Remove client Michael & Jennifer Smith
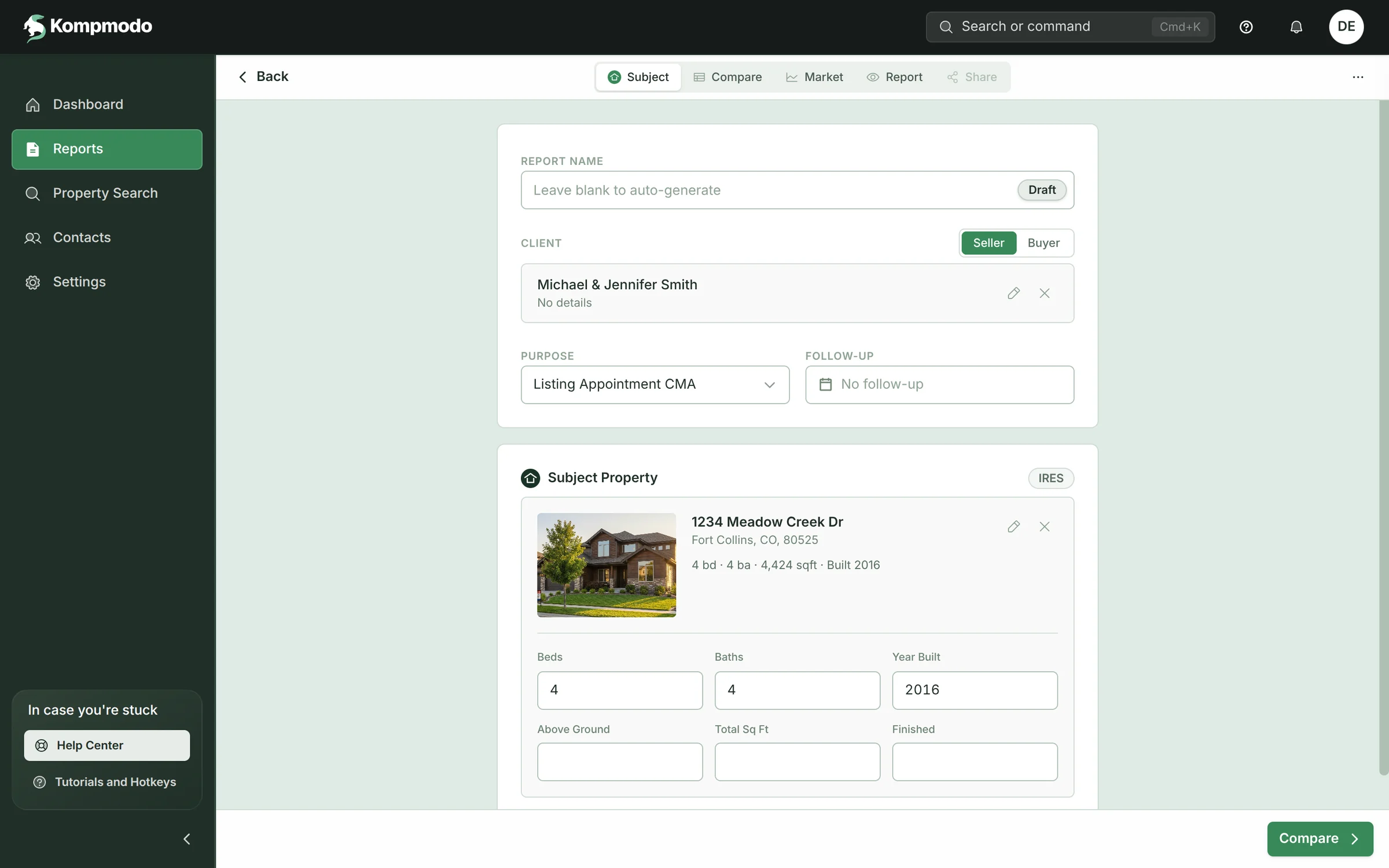Screen dimensions: 1389x868 [1044, 293]
